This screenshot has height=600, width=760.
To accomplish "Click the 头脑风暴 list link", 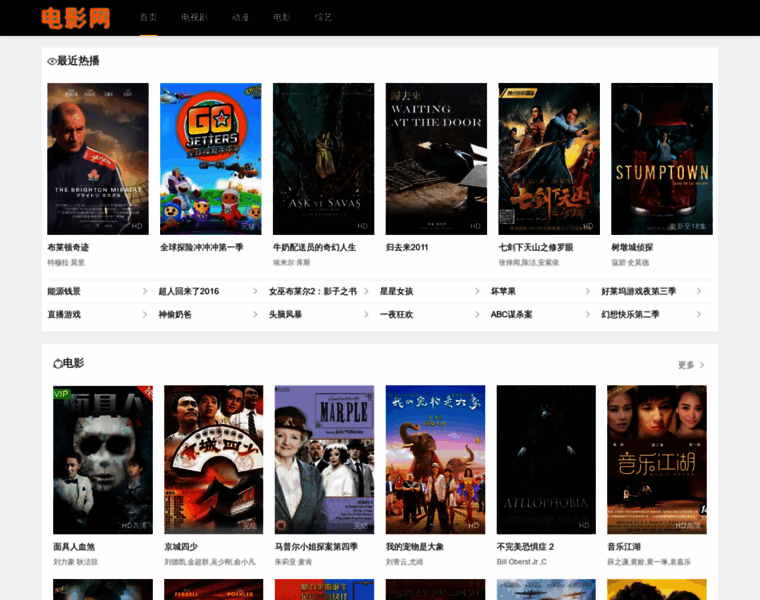I will [x=285, y=315].
